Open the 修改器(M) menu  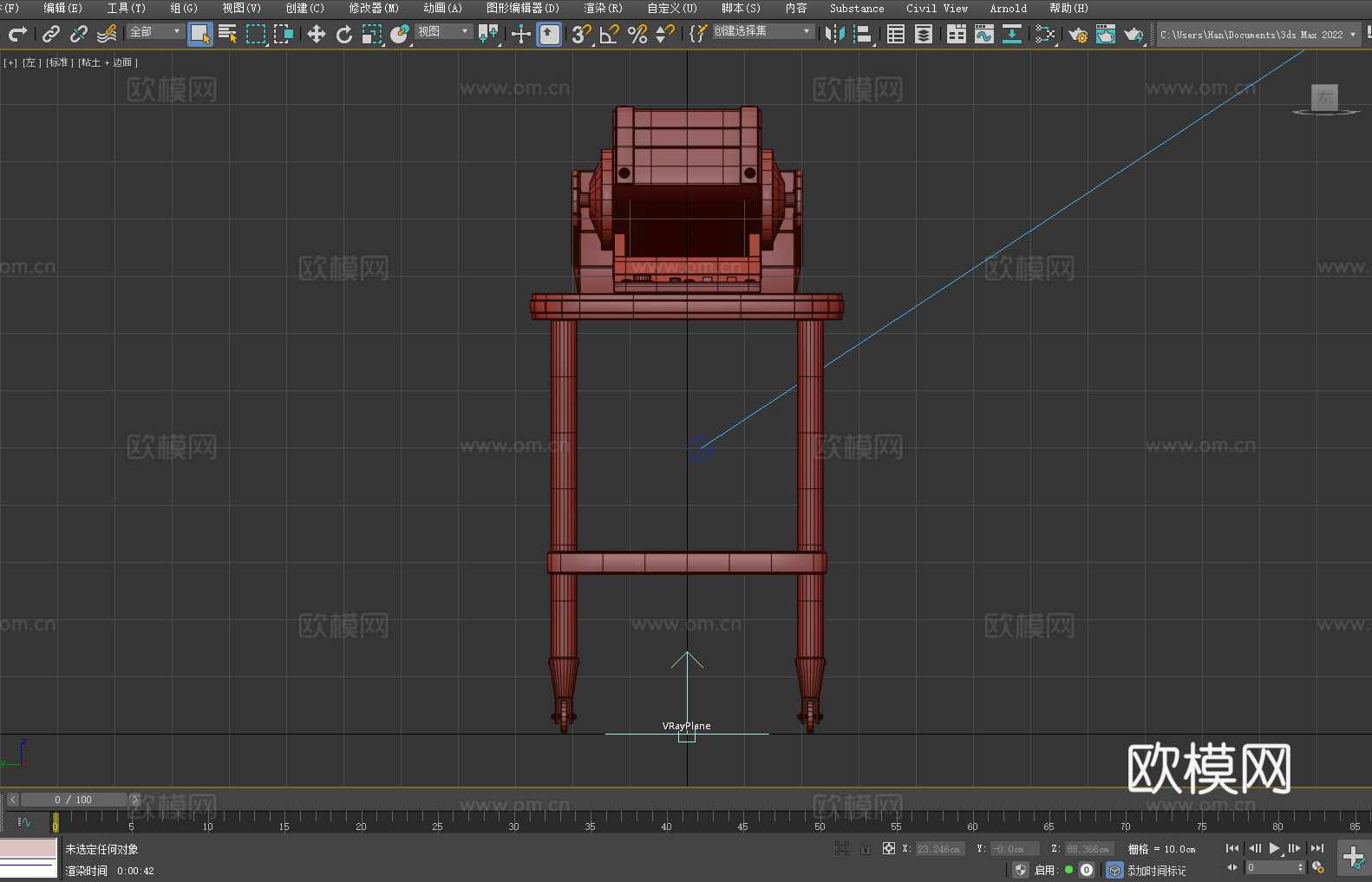[374, 8]
